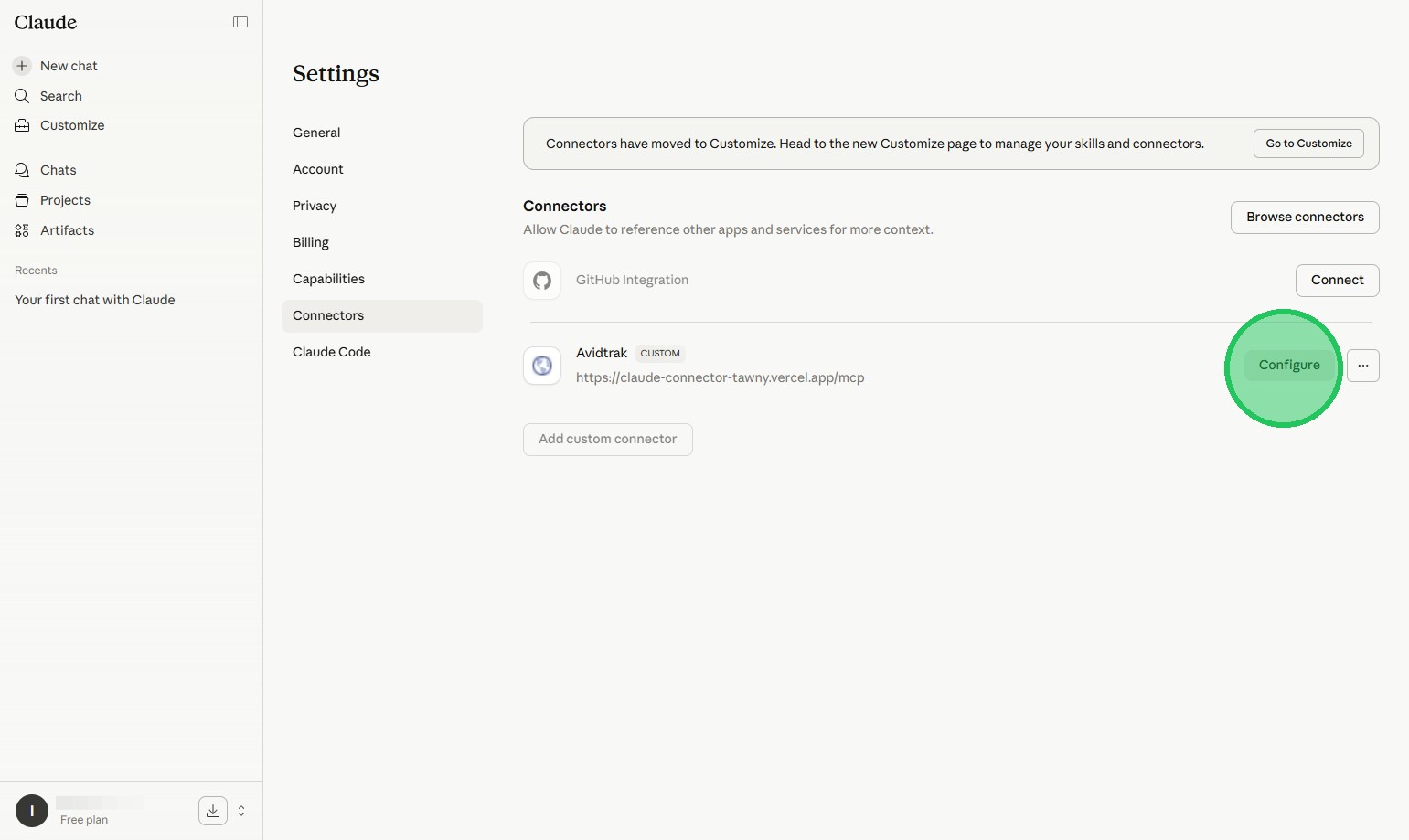The width and height of the screenshot is (1409, 840).
Task: Start a New chat
Action: point(69,66)
